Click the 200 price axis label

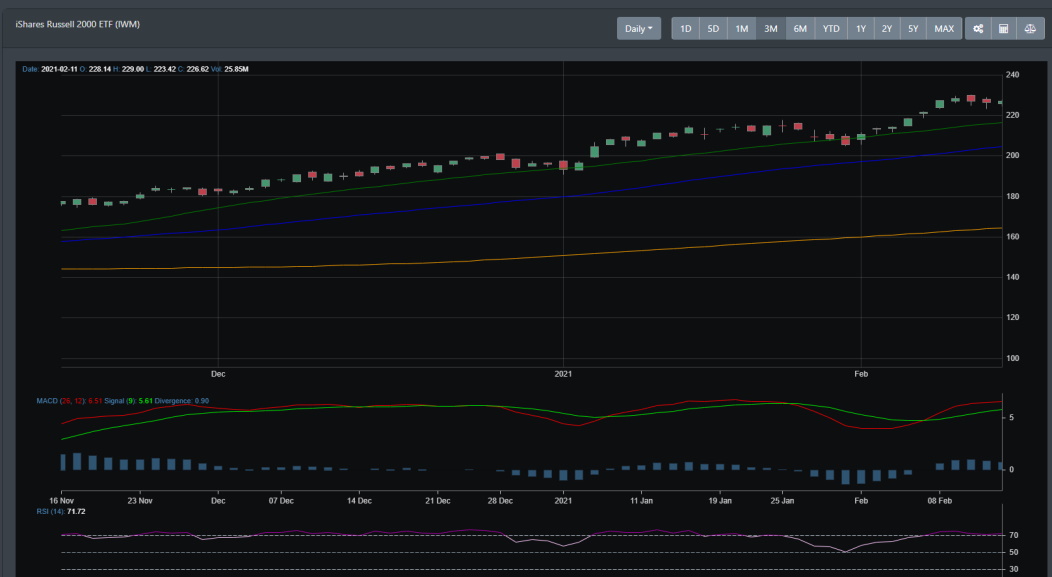[1012, 156]
